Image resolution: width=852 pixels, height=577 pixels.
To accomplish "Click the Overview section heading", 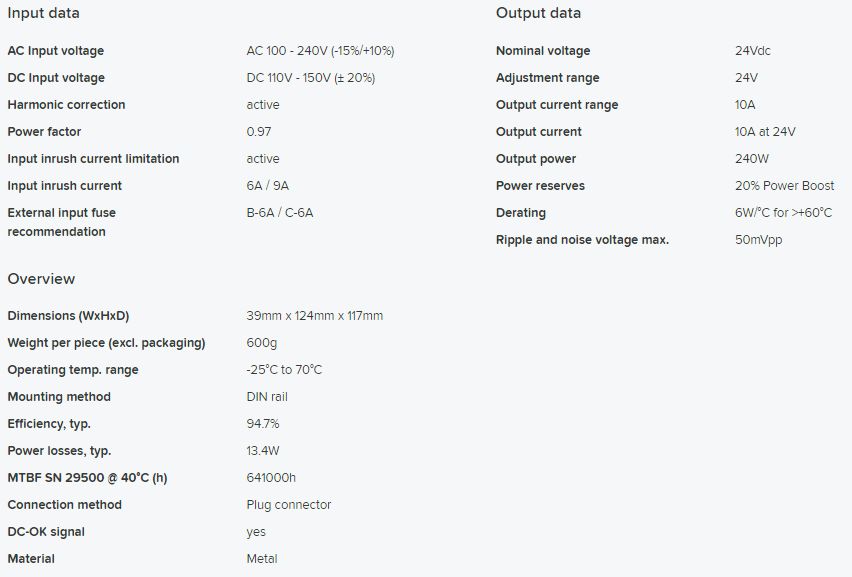I will tap(41, 279).
